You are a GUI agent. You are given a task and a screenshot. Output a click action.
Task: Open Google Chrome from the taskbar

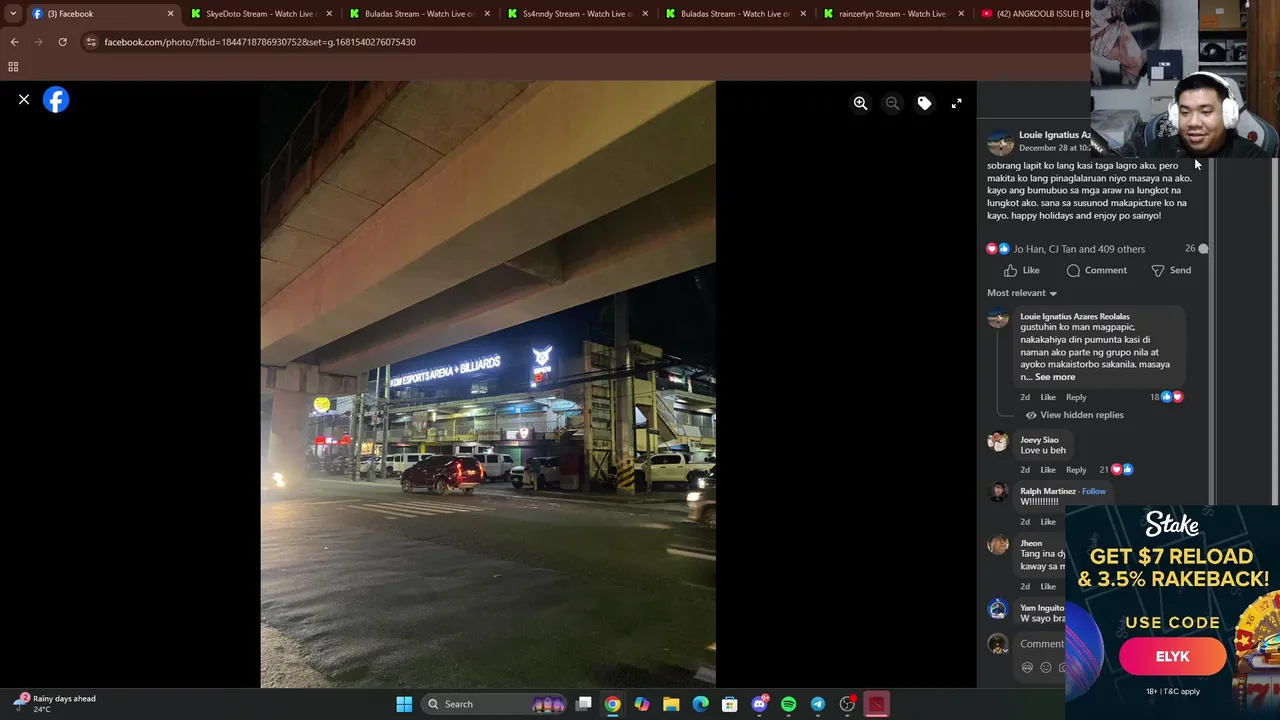pyautogui.click(x=613, y=704)
